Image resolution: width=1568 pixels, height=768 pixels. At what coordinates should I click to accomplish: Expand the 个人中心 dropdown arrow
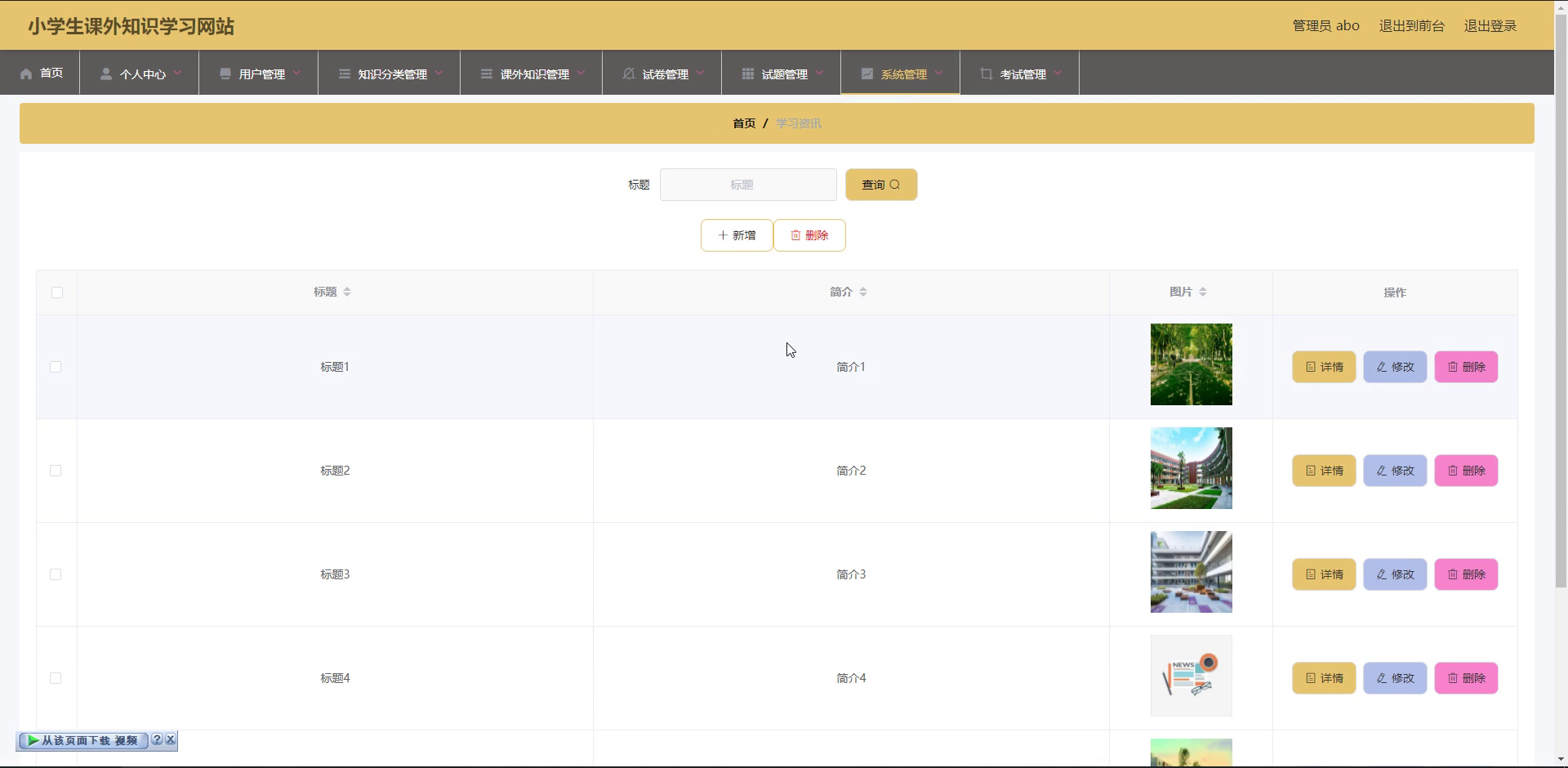tap(177, 73)
